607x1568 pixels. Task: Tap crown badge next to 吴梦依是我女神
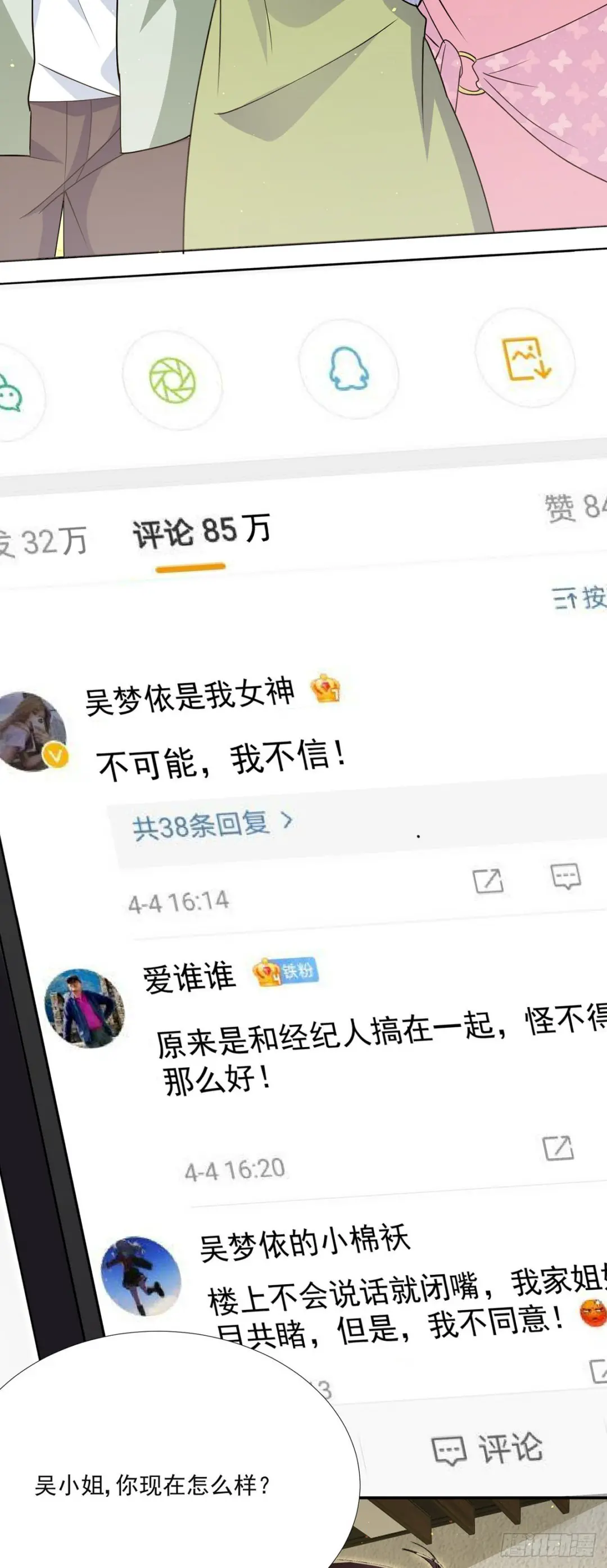tap(325, 689)
